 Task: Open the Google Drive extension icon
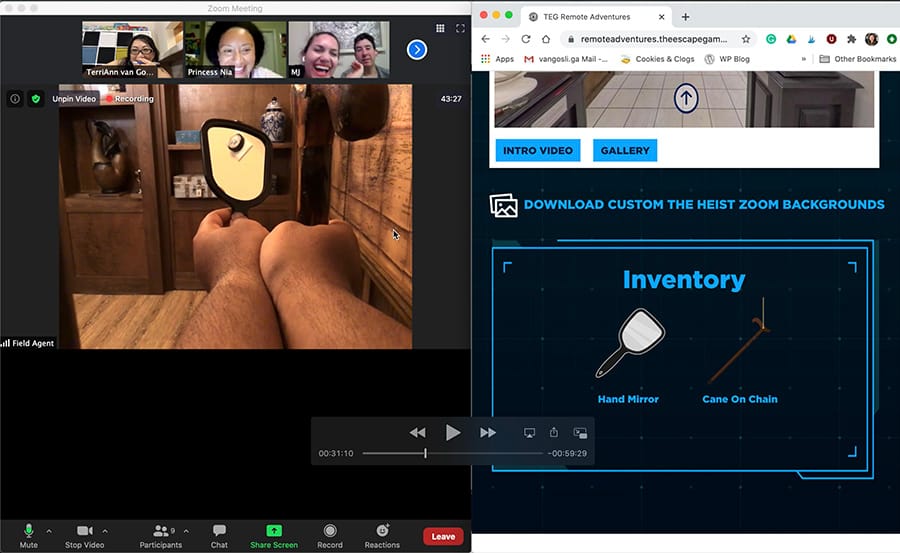tap(791, 39)
